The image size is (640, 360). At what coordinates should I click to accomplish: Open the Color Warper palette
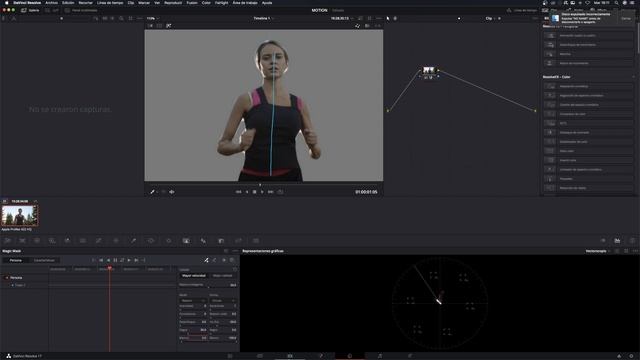116,241
